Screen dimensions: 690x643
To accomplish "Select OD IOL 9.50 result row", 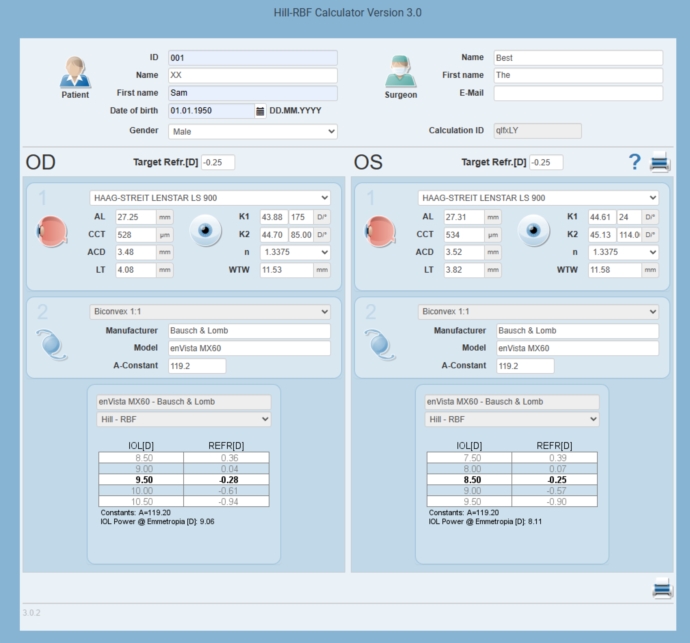I will (x=183, y=479).
